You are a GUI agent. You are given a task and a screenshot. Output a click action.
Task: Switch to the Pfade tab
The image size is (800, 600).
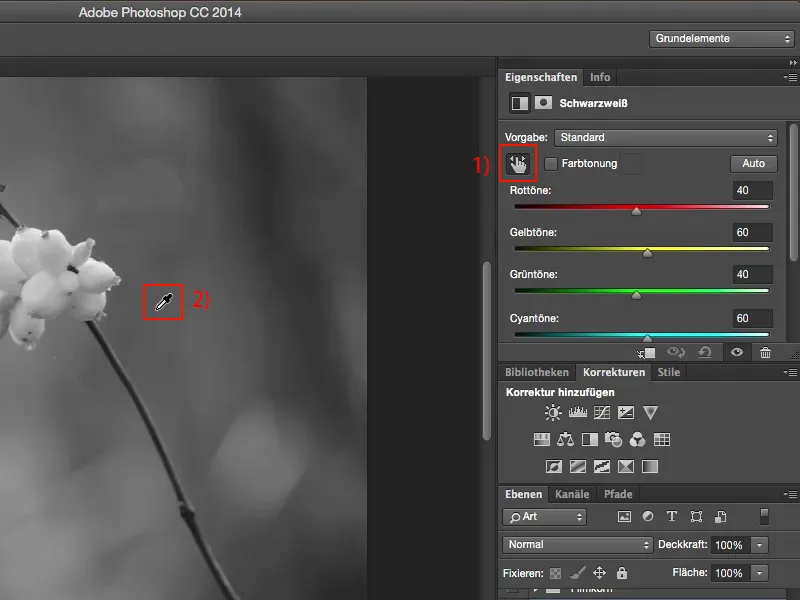coord(618,494)
